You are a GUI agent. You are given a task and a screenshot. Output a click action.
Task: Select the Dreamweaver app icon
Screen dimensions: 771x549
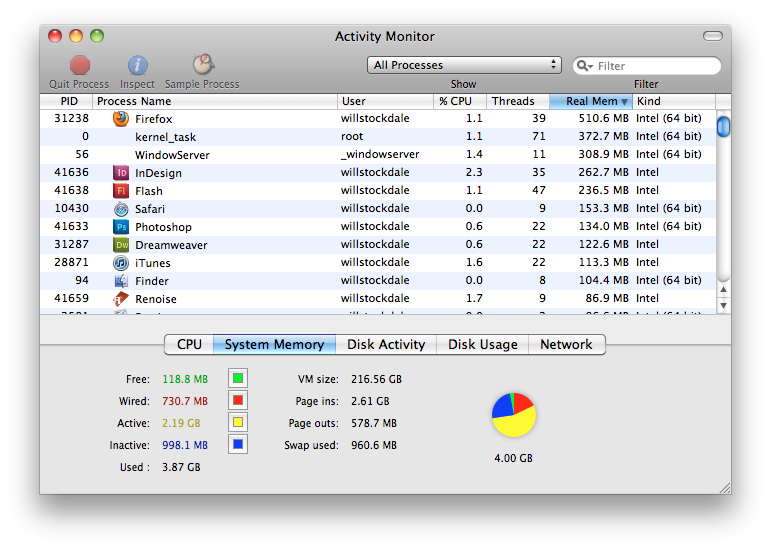point(121,245)
